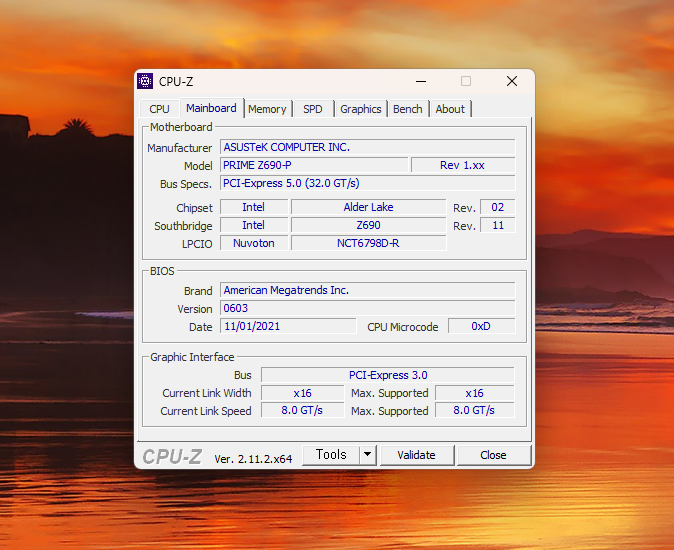Select Bus Specs value PCI-Express 5.0
The image size is (674, 550).
368,183
